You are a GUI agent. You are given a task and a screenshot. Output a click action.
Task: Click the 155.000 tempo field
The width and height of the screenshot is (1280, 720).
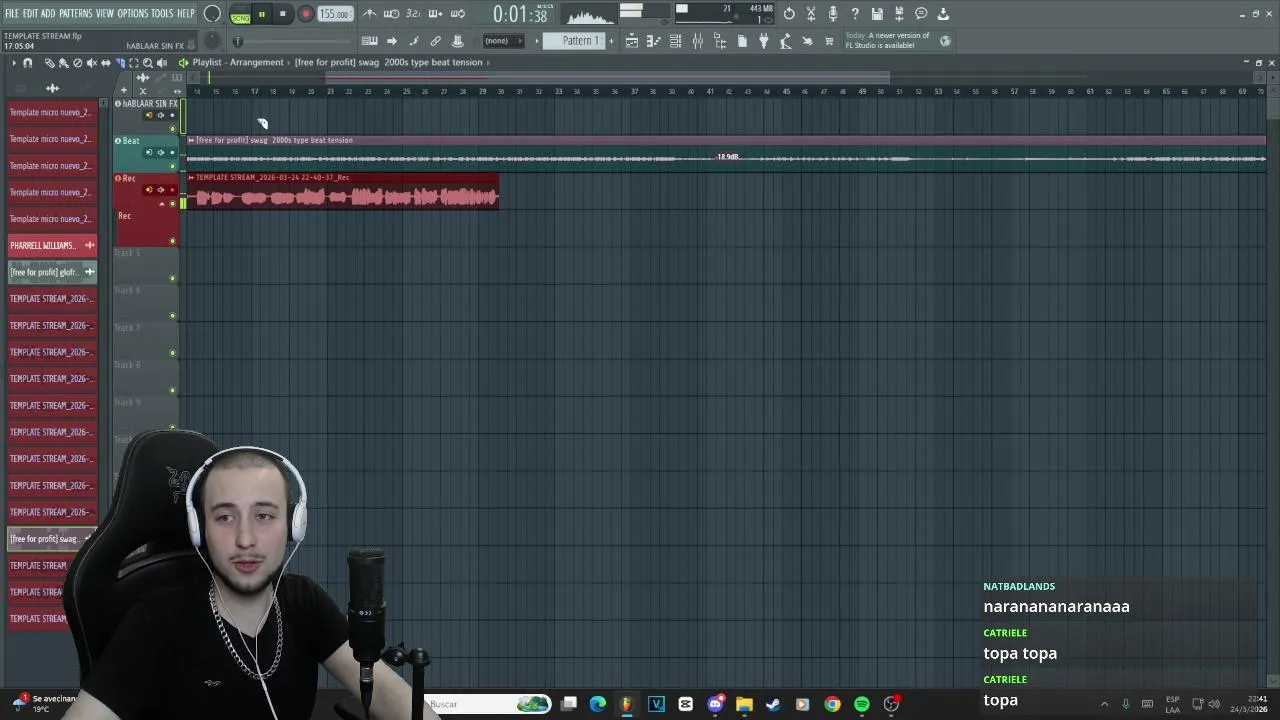click(x=335, y=14)
